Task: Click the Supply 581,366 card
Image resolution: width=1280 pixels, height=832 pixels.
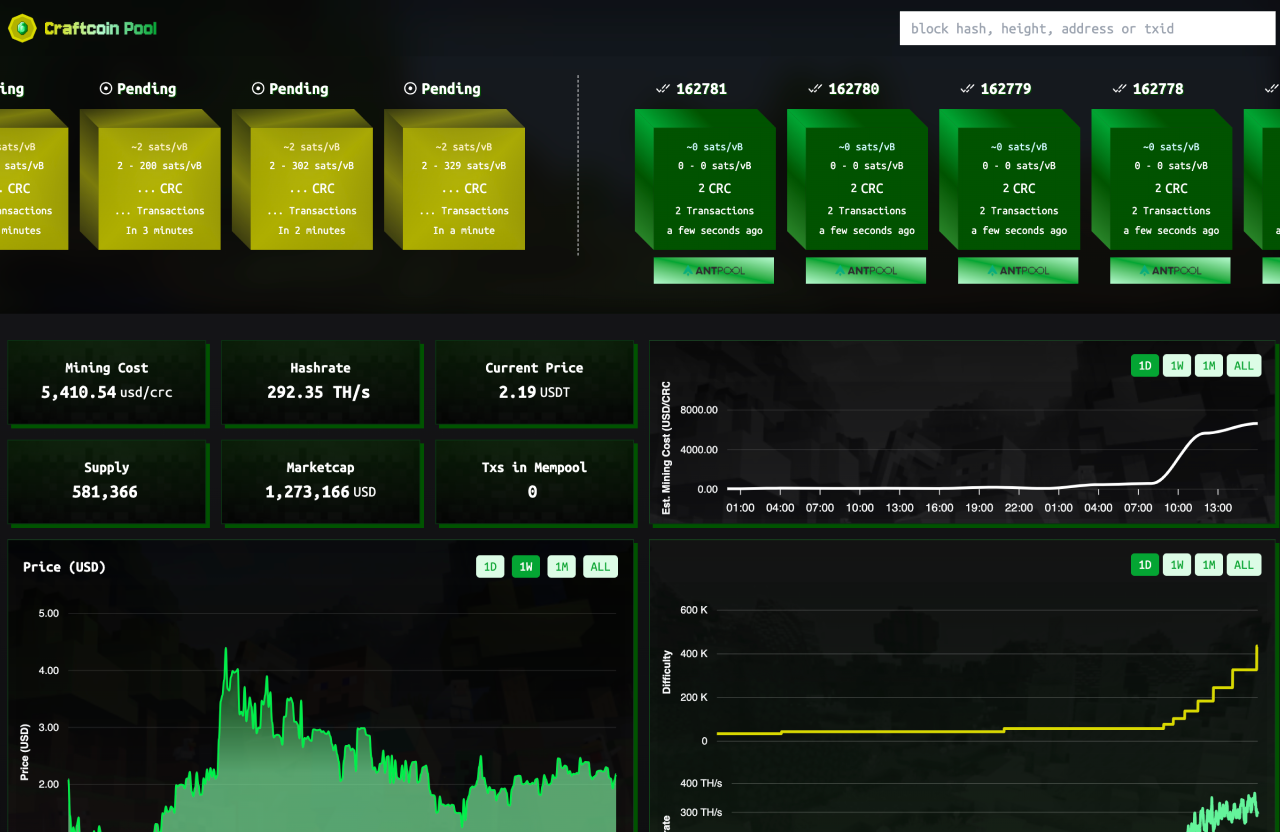Action: [x=108, y=483]
